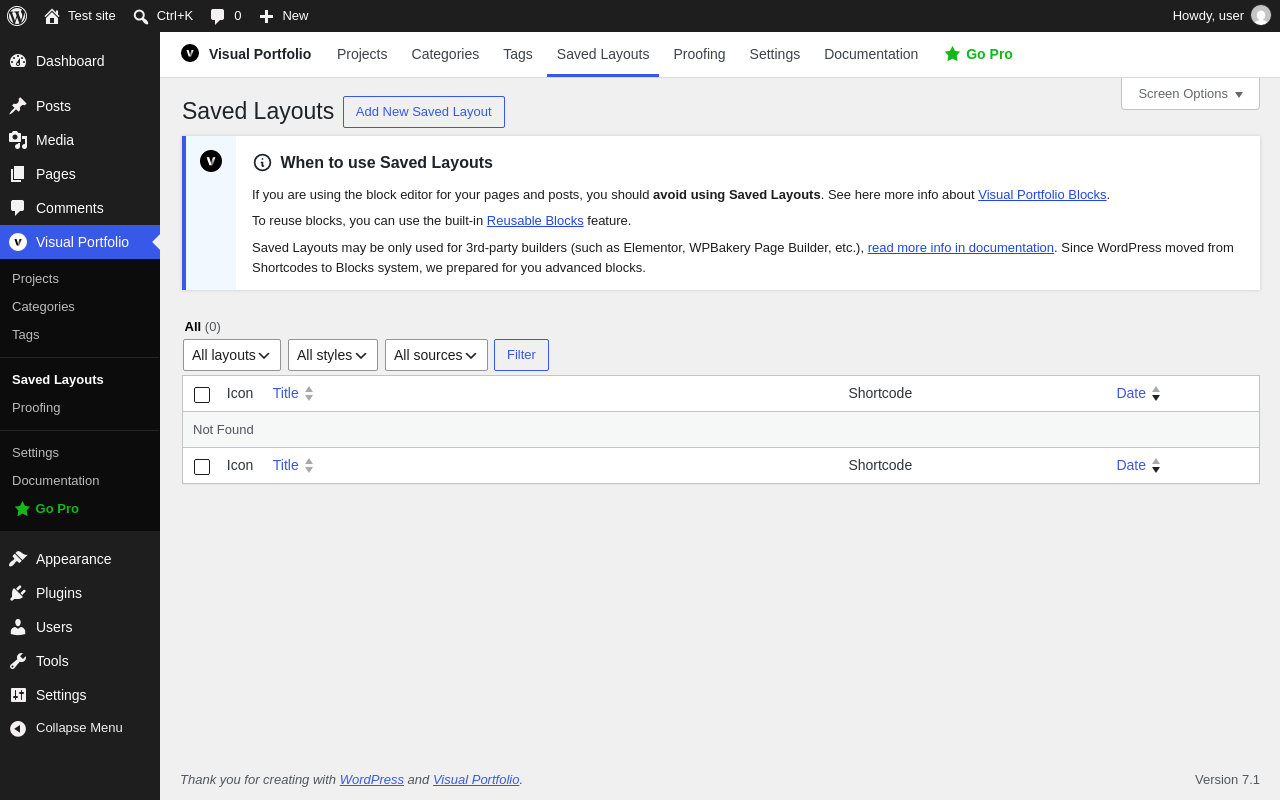Click the Tools wrench icon
Viewport: 1280px width, 800px height.
18,661
